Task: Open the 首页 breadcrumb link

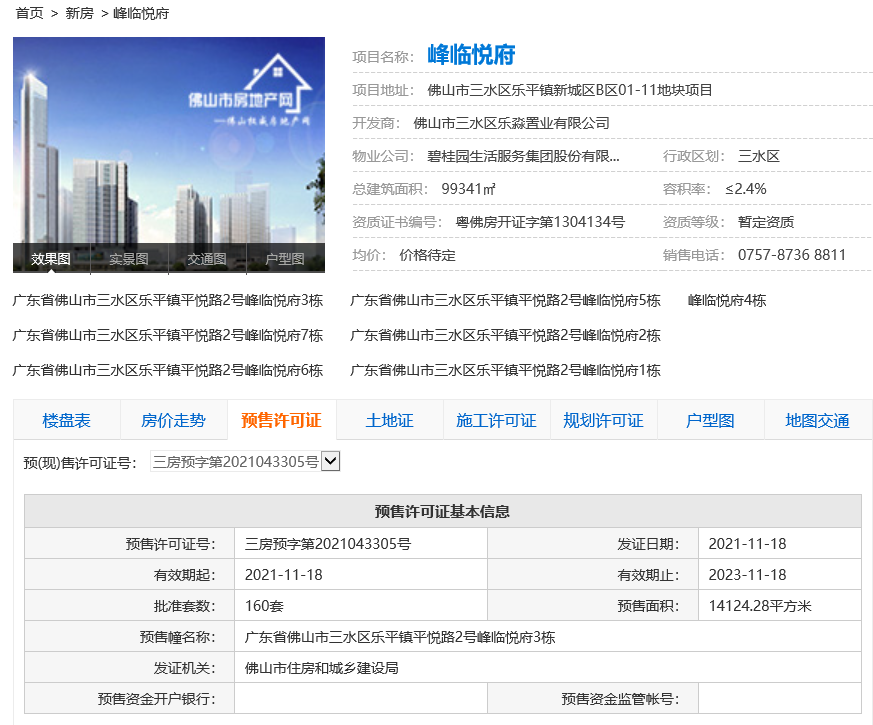Action: [29, 13]
